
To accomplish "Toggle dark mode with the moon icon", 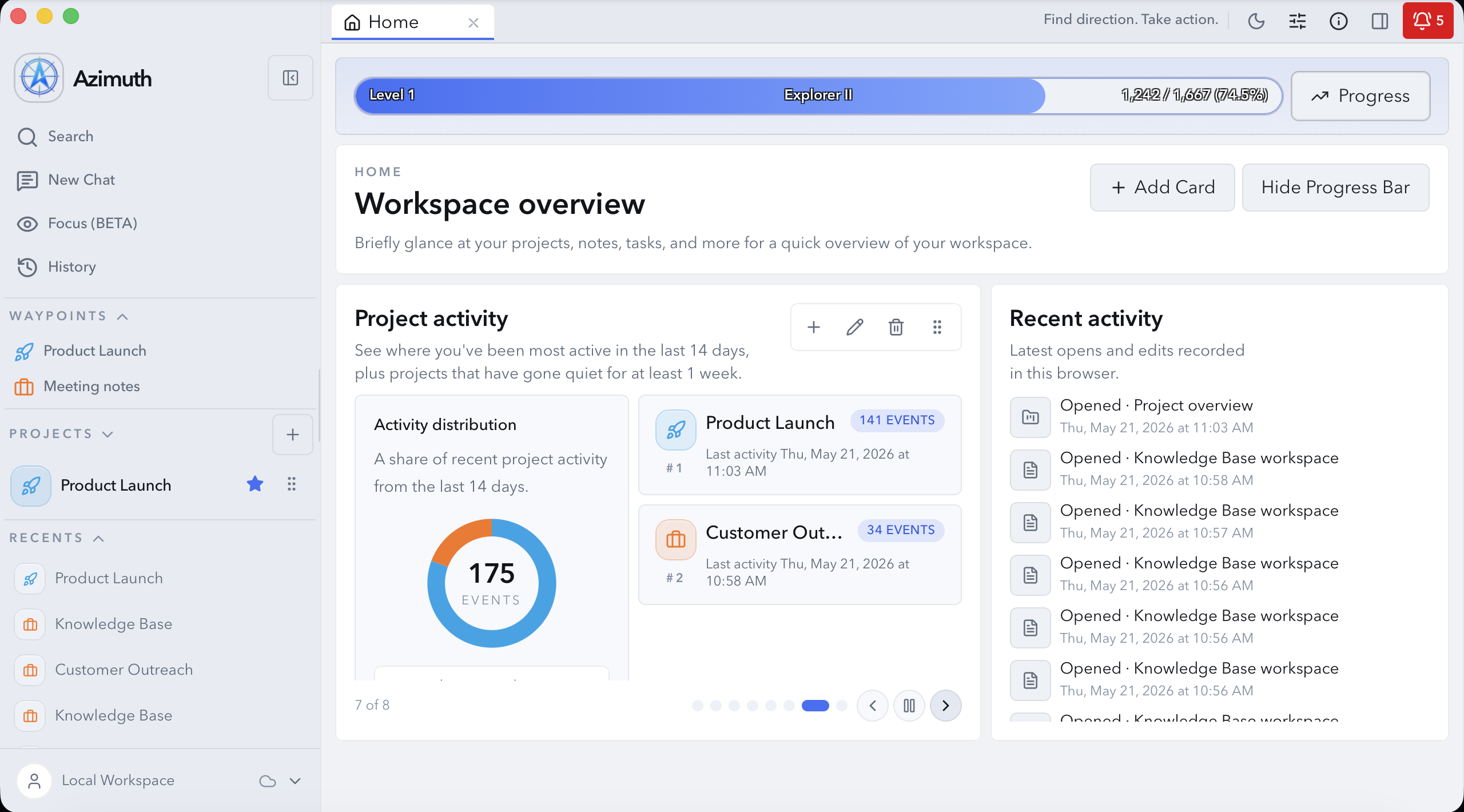I will point(1256,21).
